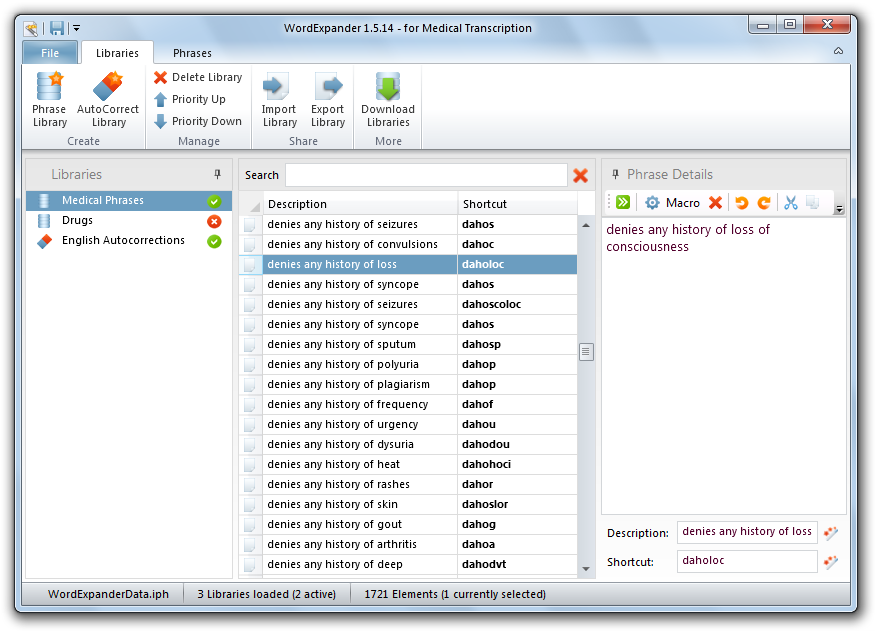The width and height of the screenshot is (876, 631).
Task: Click Download Libraries
Action: 388,100
